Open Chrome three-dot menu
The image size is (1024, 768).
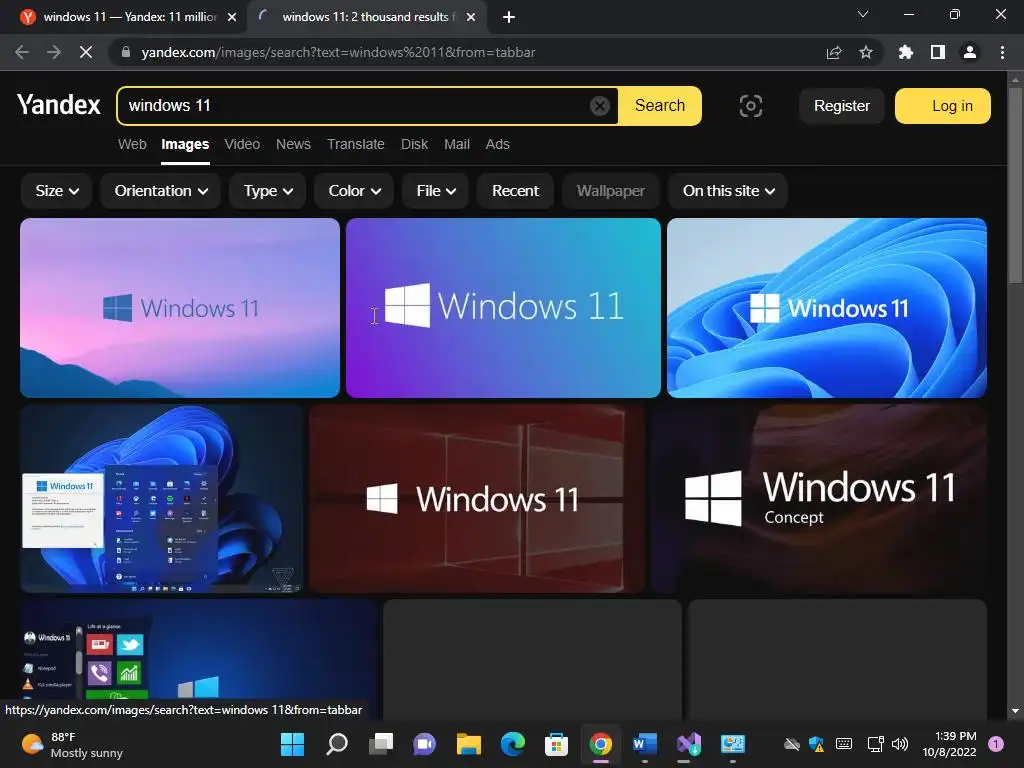[x=1002, y=52]
